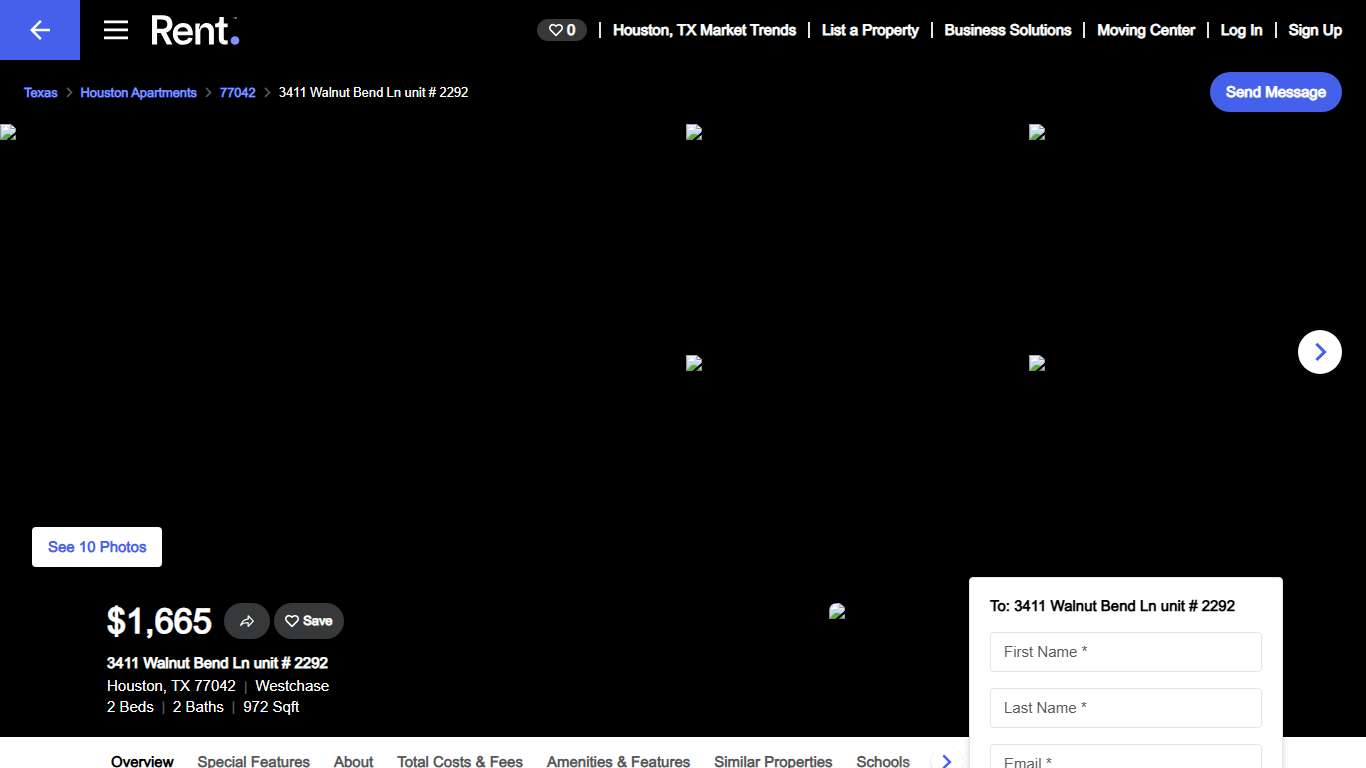This screenshot has width=1366, height=768.
Task: Select Houston Apartments breadcrumb
Action: 138,92
